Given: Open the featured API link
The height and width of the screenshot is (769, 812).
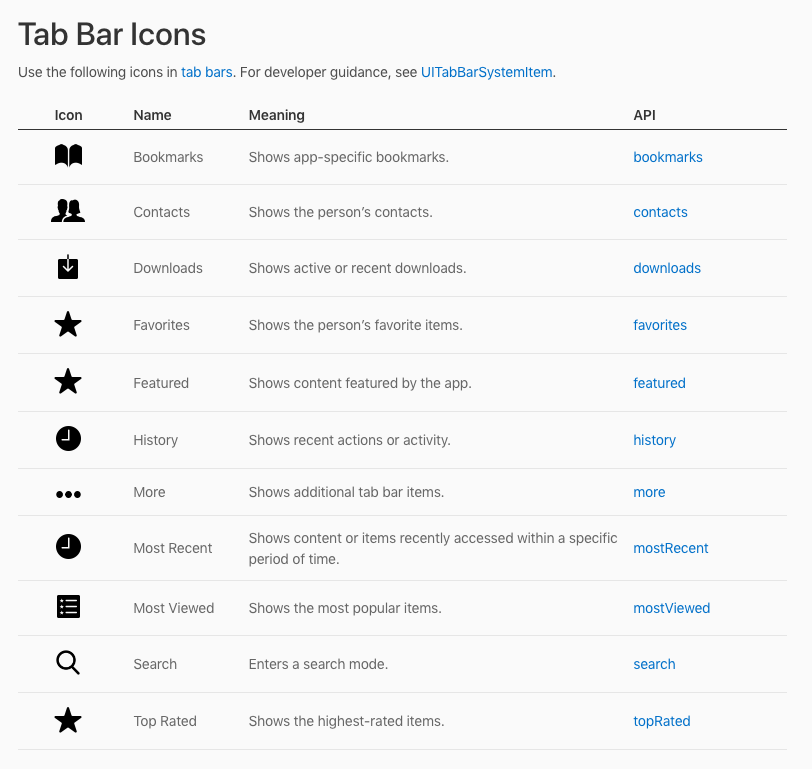Looking at the screenshot, I should coord(659,383).
